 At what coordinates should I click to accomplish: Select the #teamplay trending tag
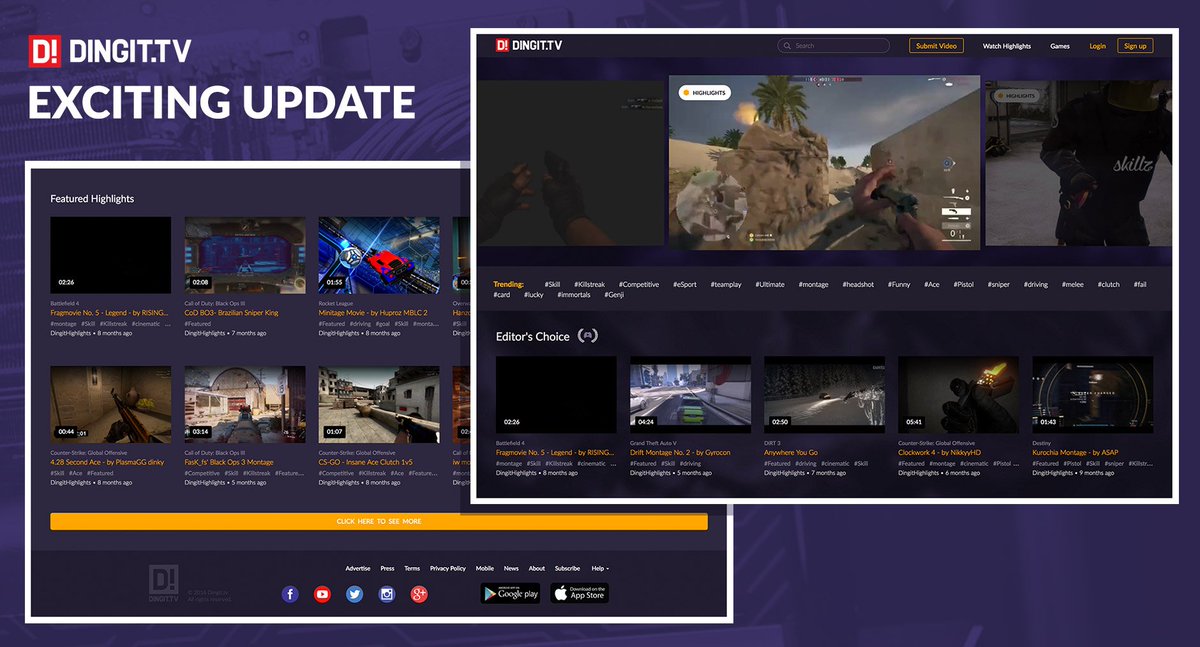pos(727,285)
